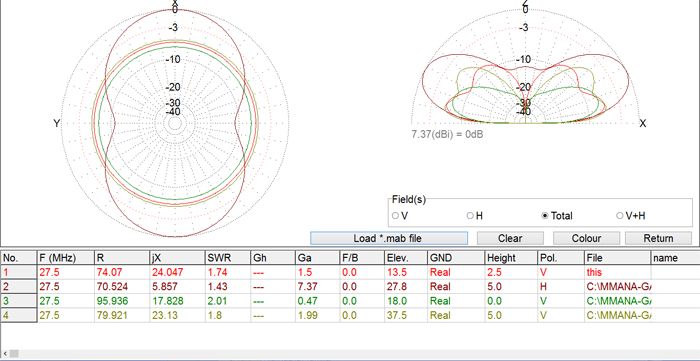Click SWR value 2.01
The width and height of the screenshot is (700, 361).
click(216, 301)
